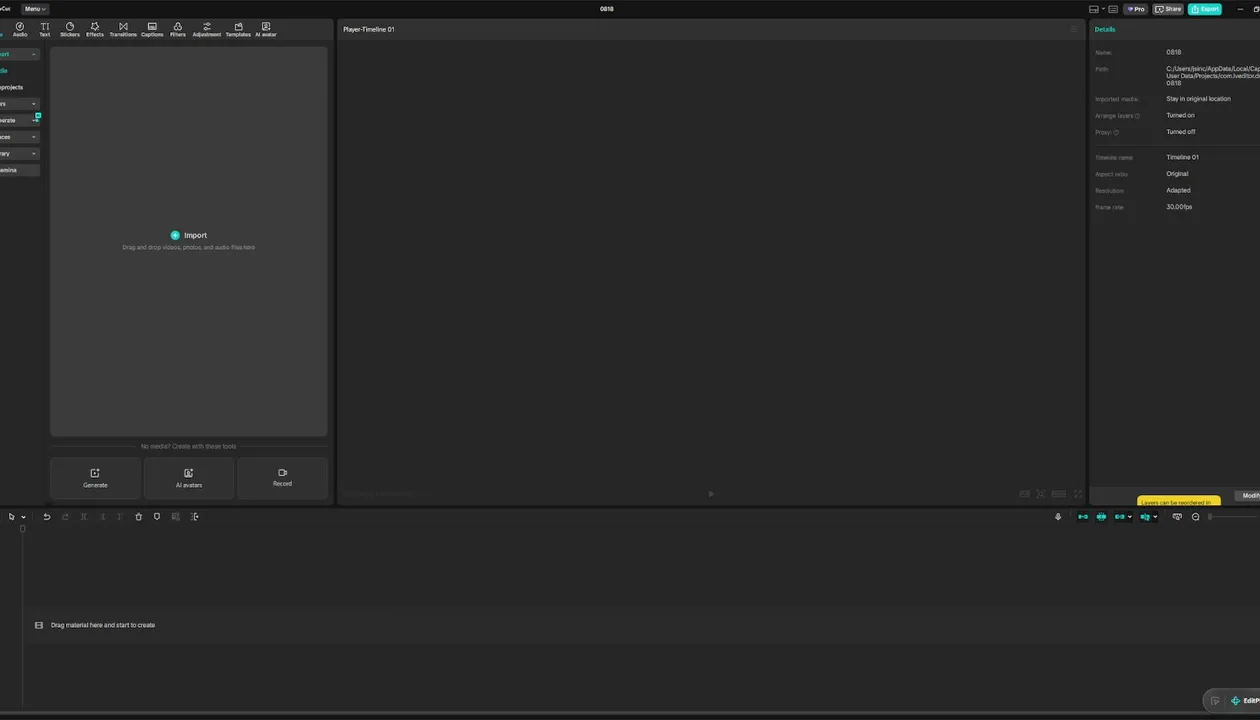
Task: Click the Export button
Action: pos(1205,9)
